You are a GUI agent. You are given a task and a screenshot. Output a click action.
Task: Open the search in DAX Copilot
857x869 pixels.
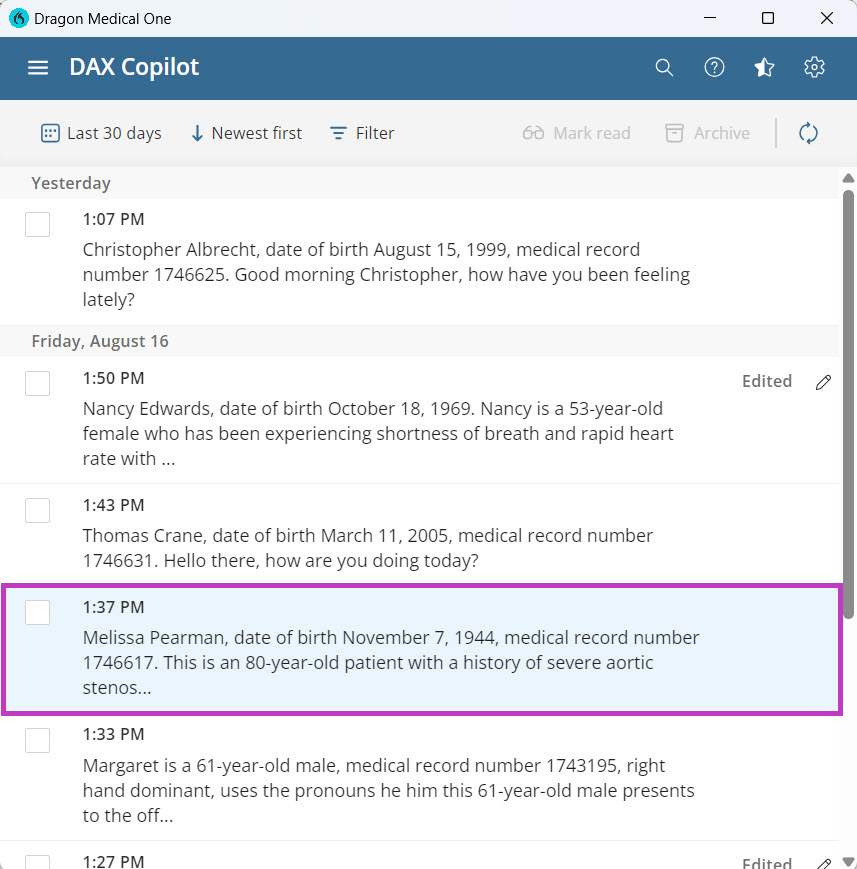(664, 68)
